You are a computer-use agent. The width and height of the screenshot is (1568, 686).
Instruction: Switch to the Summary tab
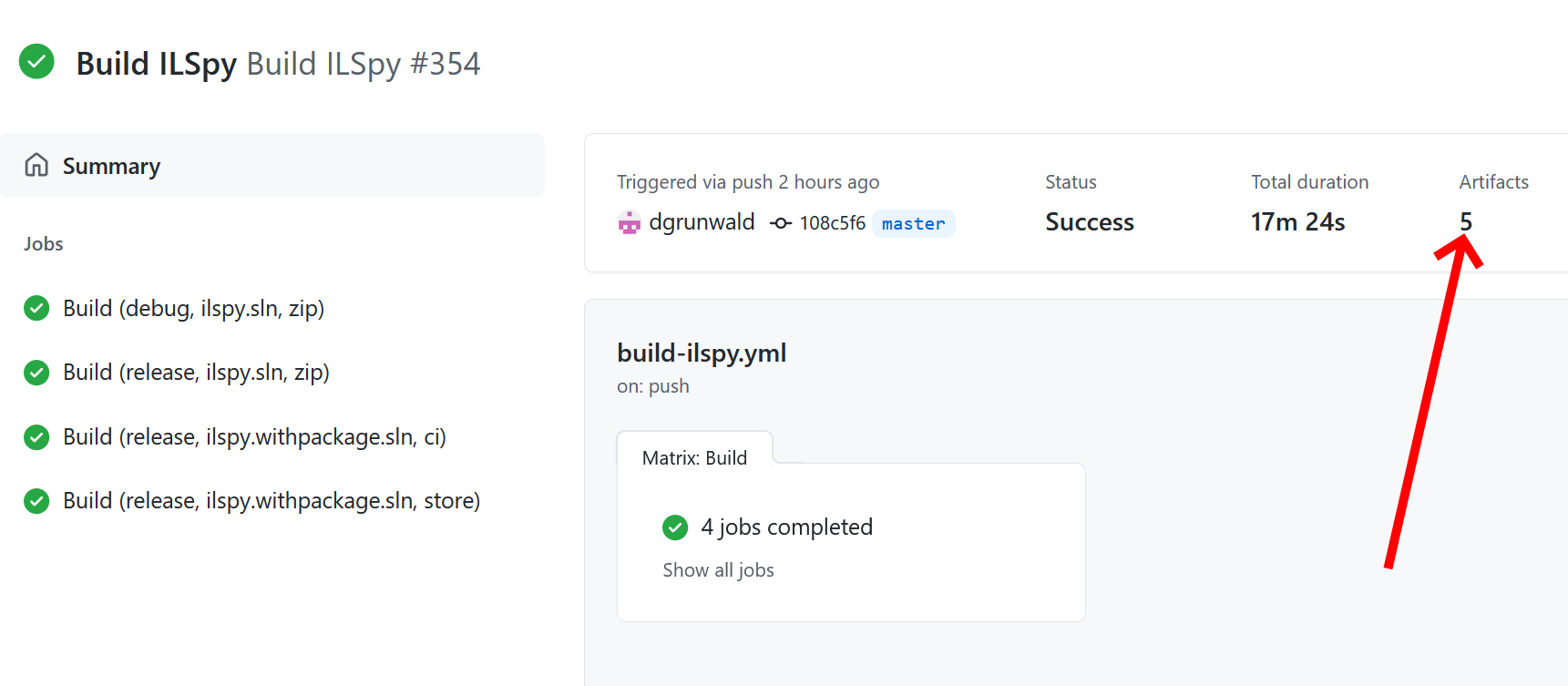point(111,165)
